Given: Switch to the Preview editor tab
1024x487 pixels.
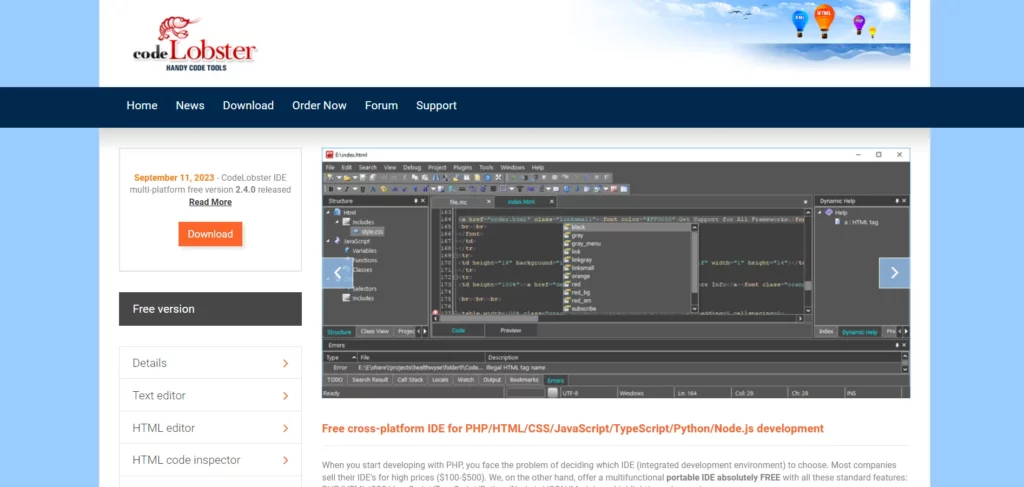Looking at the screenshot, I should coord(511,330).
